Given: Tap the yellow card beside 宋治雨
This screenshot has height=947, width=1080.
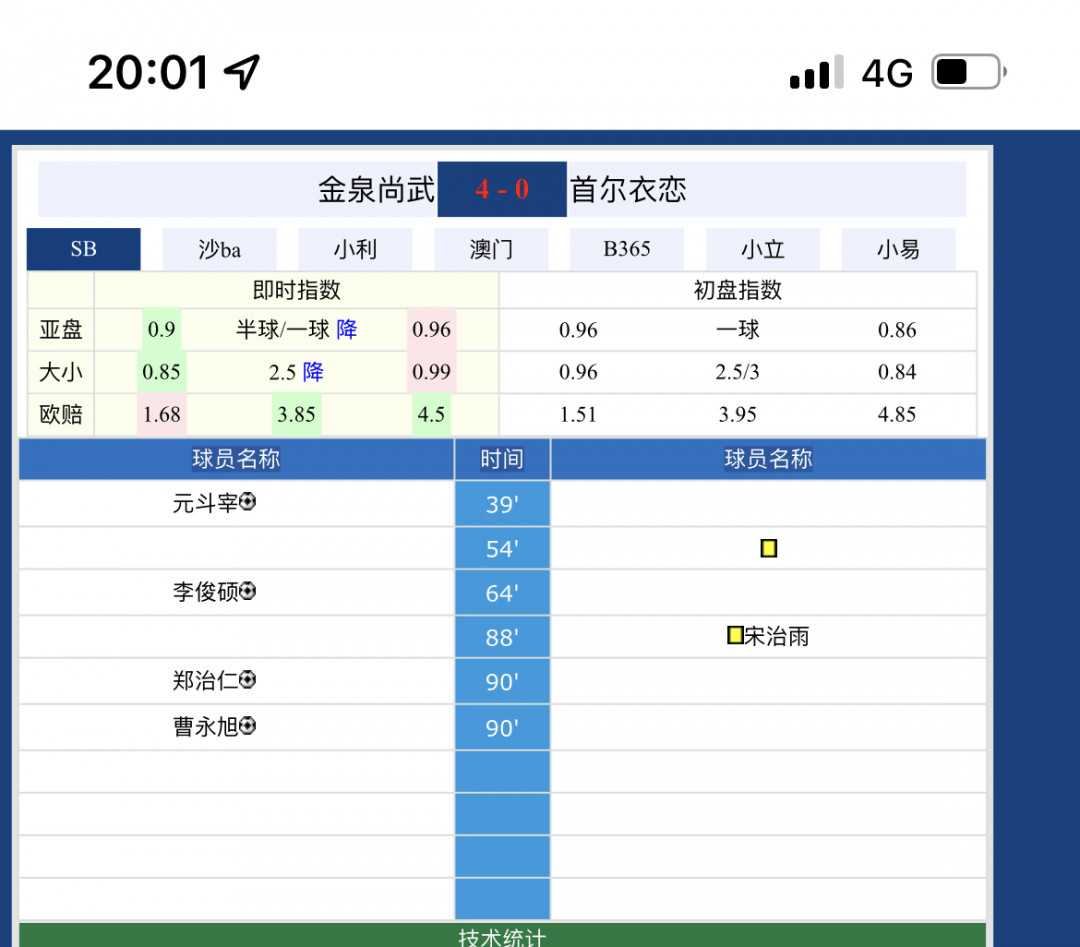Looking at the screenshot, I should [x=736, y=635].
